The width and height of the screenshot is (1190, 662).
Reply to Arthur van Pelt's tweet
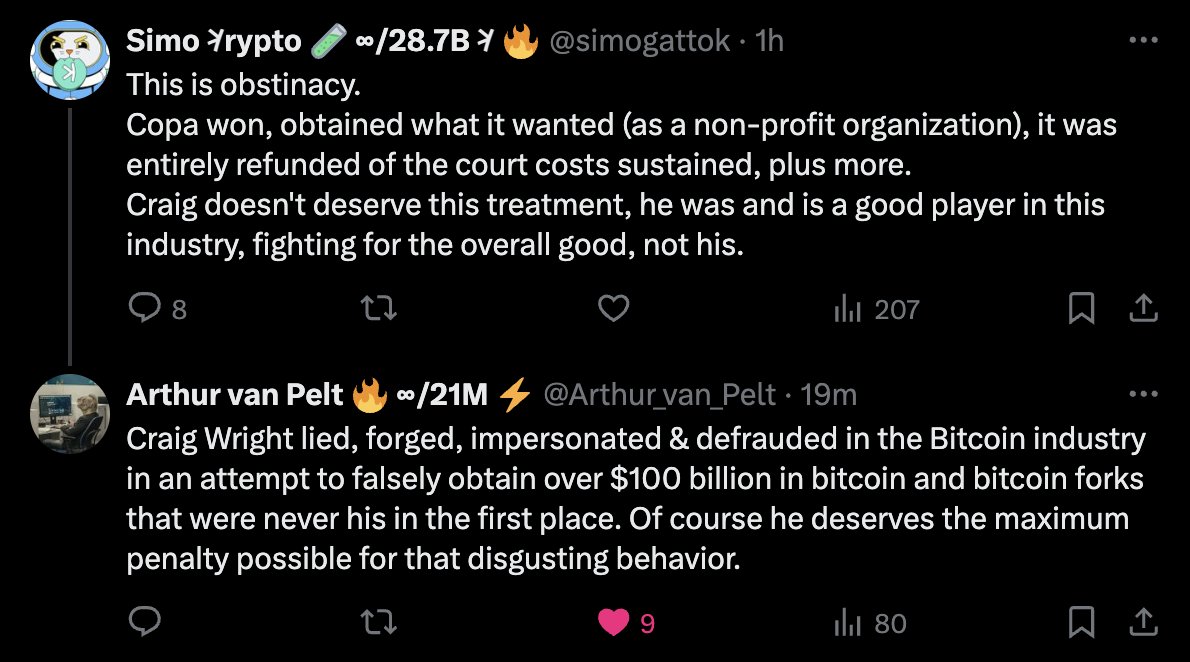(x=145, y=623)
